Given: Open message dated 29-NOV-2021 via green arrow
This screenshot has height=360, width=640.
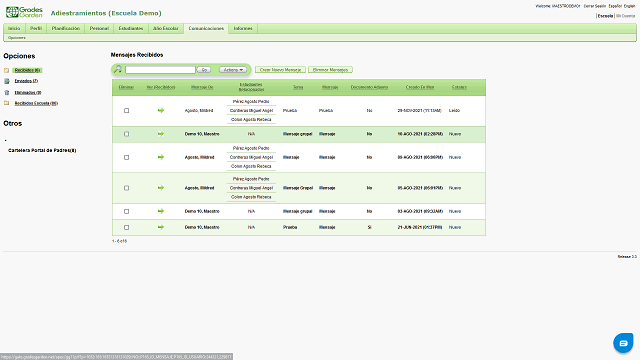Looking at the screenshot, I should tap(161, 111).
